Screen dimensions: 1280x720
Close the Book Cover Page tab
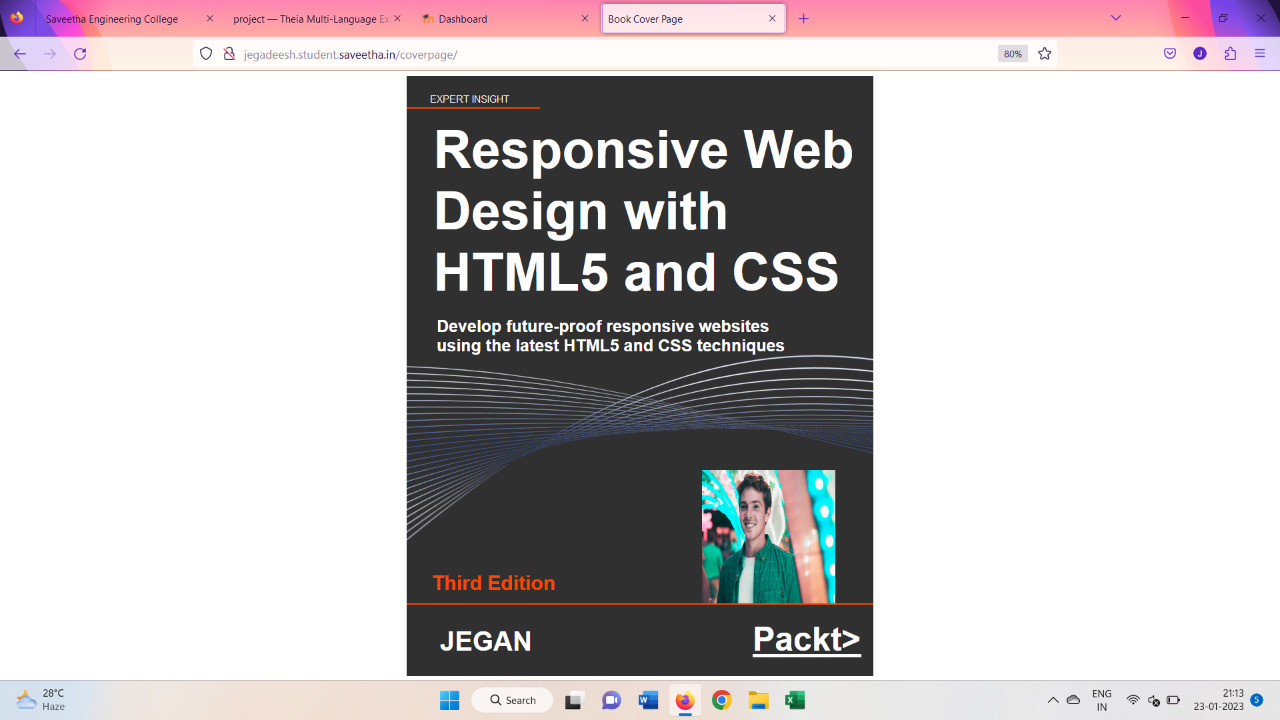(772, 19)
